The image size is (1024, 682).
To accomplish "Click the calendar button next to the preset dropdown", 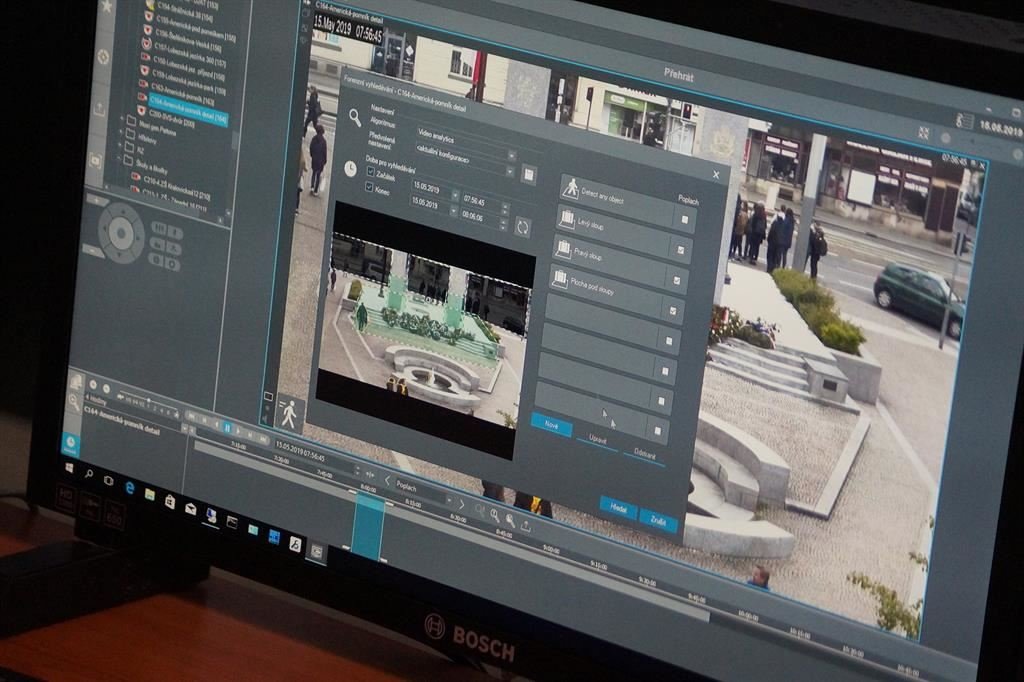I will click(x=528, y=174).
